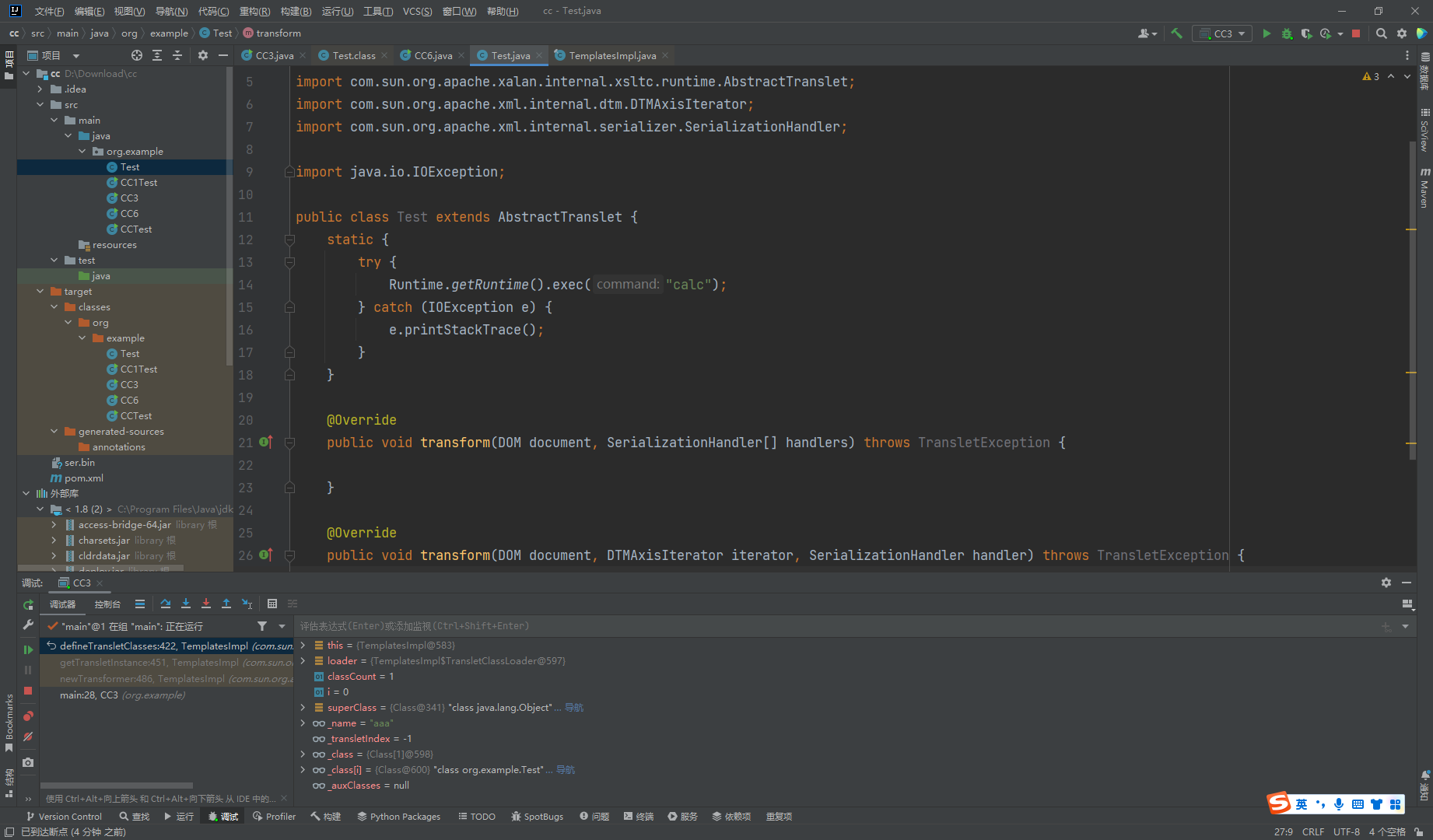
Task: Open IDE settings gear in top toolbar
Action: click(x=1402, y=33)
